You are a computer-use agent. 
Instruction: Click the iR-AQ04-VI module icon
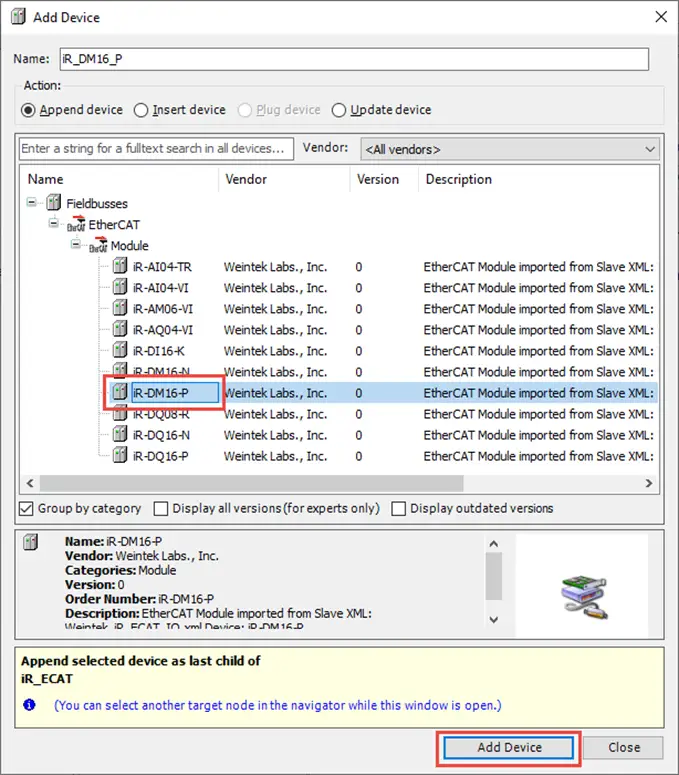click(x=120, y=329)
